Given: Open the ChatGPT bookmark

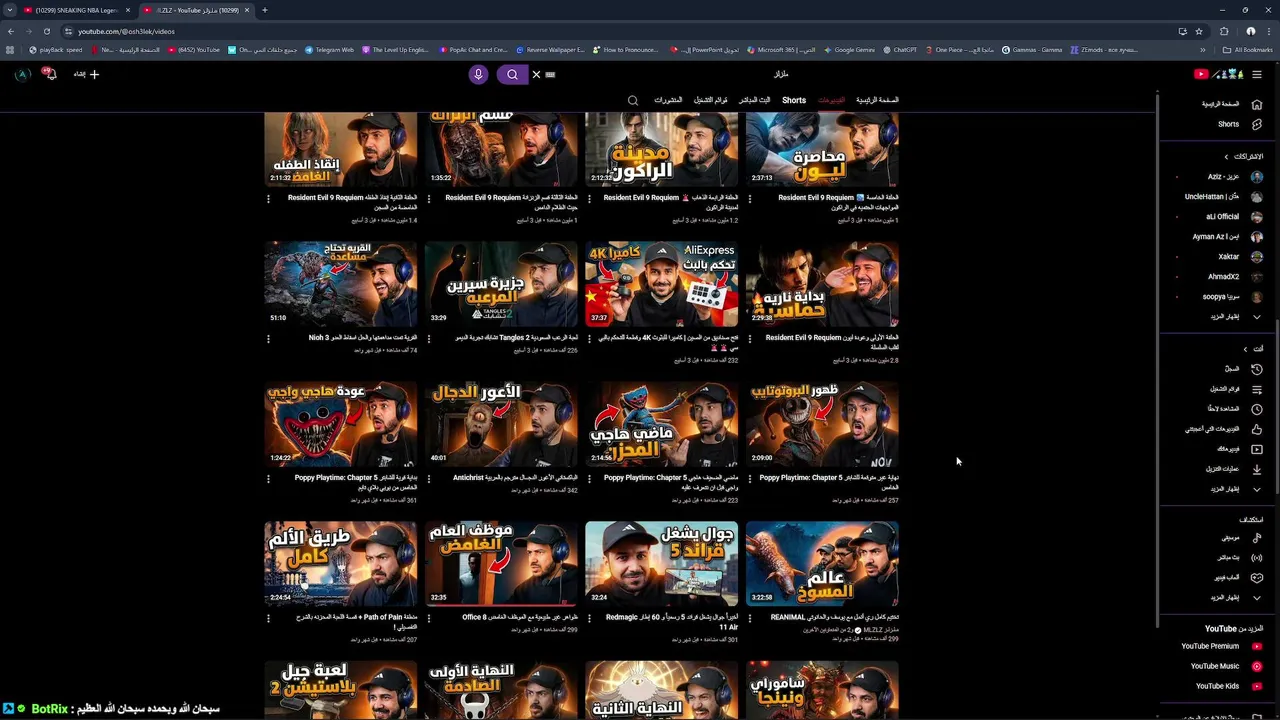Looking at the screenshot, I should pyautogui.click(x=899, y=50).
